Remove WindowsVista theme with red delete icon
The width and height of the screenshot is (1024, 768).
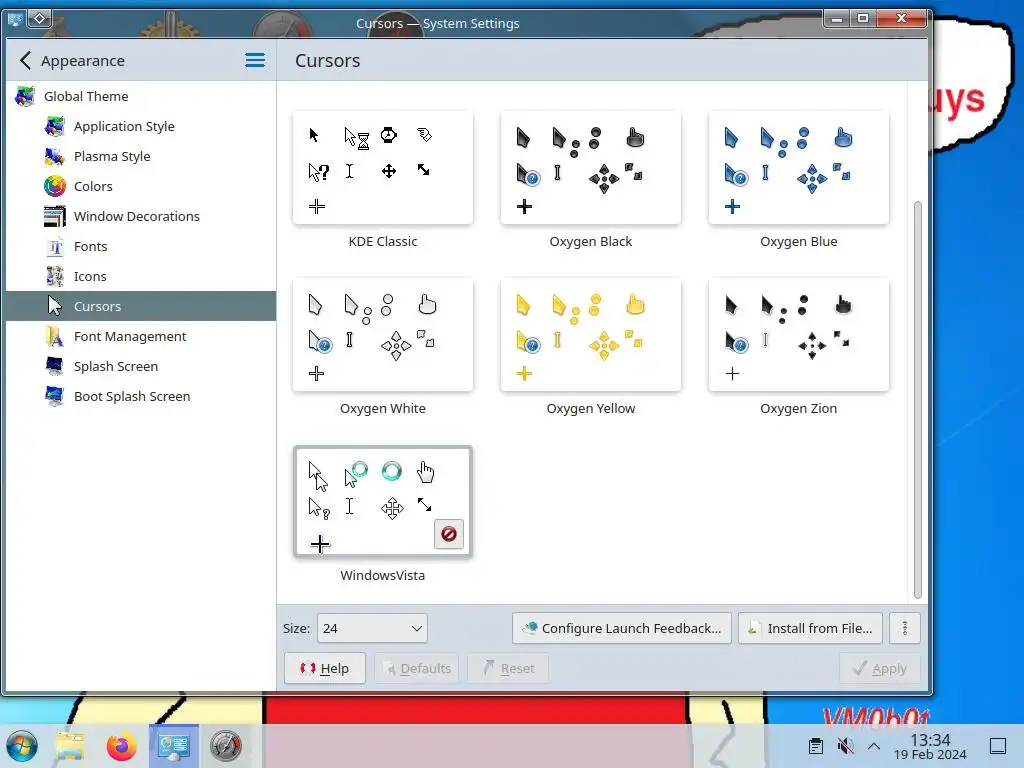point(449,534)
